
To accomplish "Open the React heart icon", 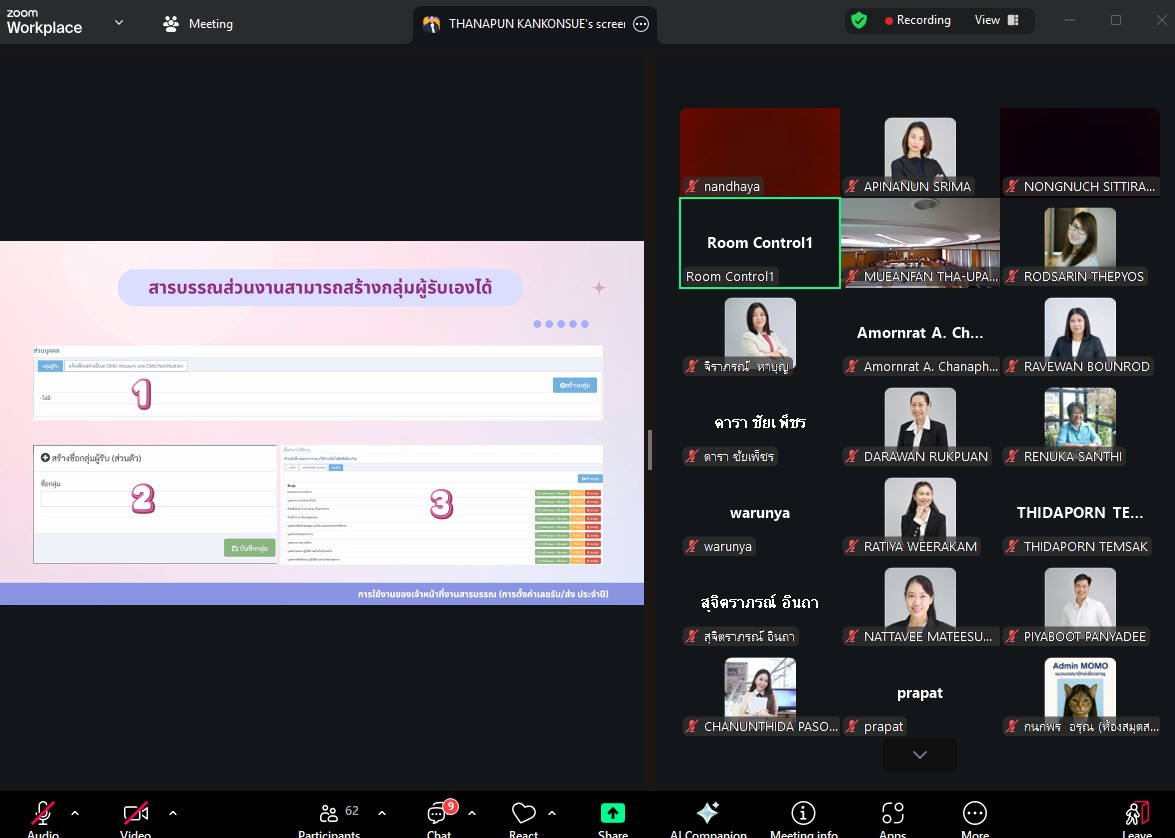I will point(523,813).
